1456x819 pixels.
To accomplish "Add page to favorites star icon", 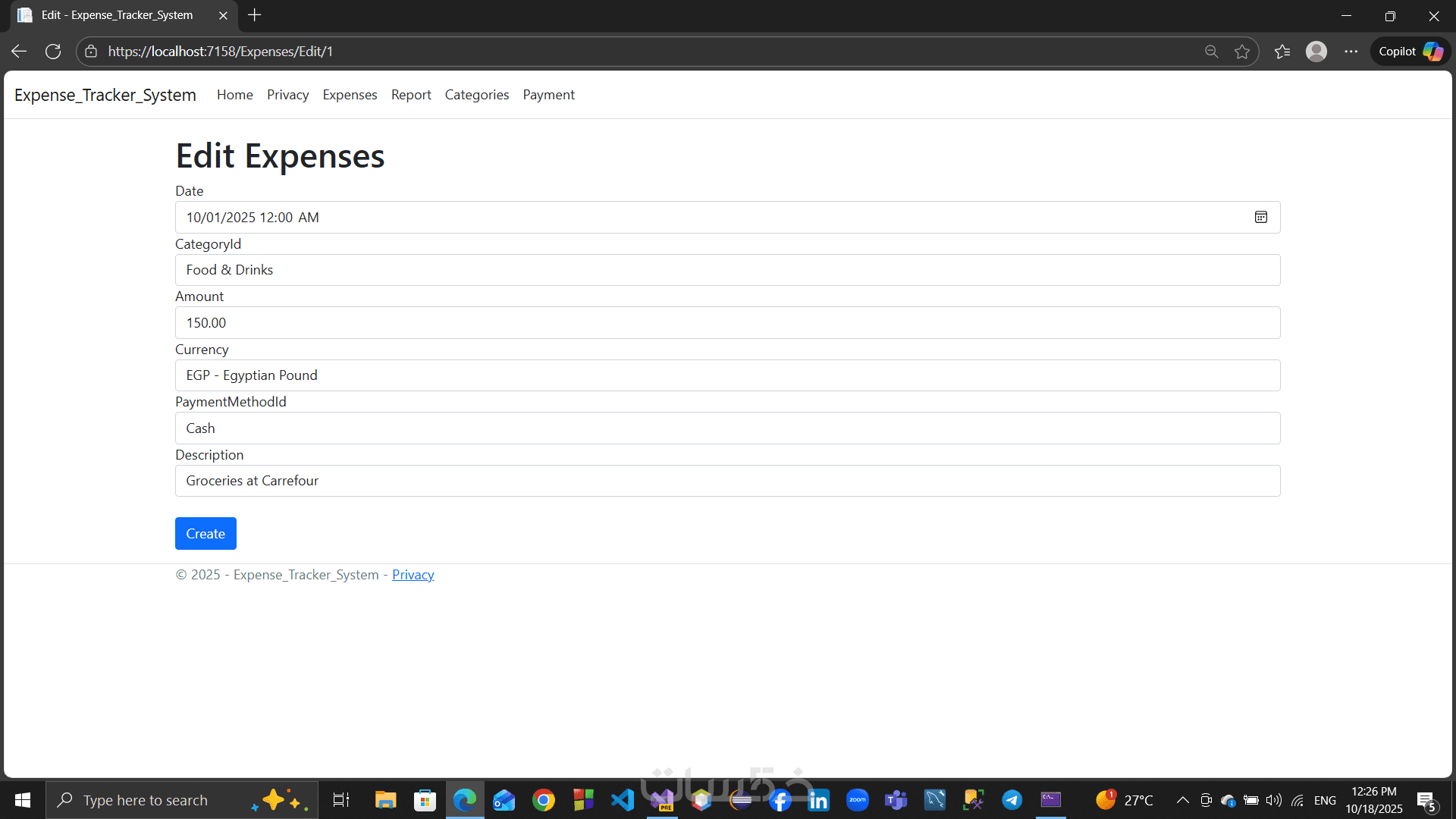I will tap(1242, 52).
